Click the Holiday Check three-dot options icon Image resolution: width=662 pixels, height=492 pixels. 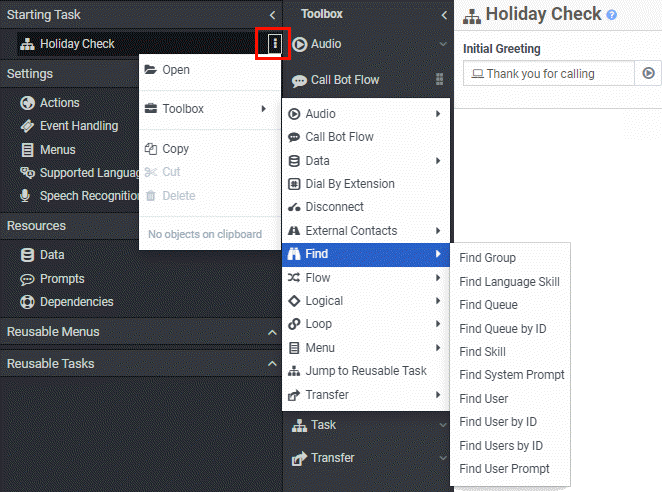tap(274, 43)
